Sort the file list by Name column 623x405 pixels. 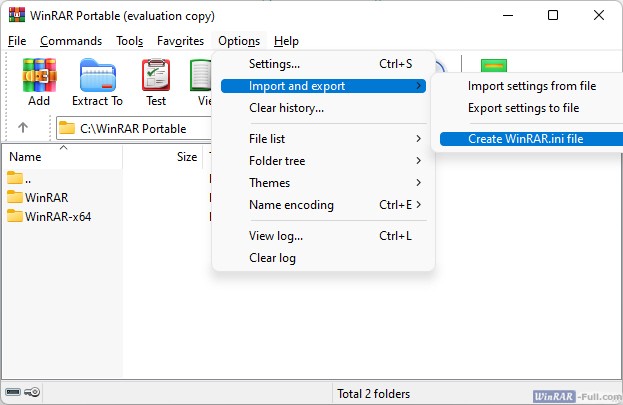(26, 157)
